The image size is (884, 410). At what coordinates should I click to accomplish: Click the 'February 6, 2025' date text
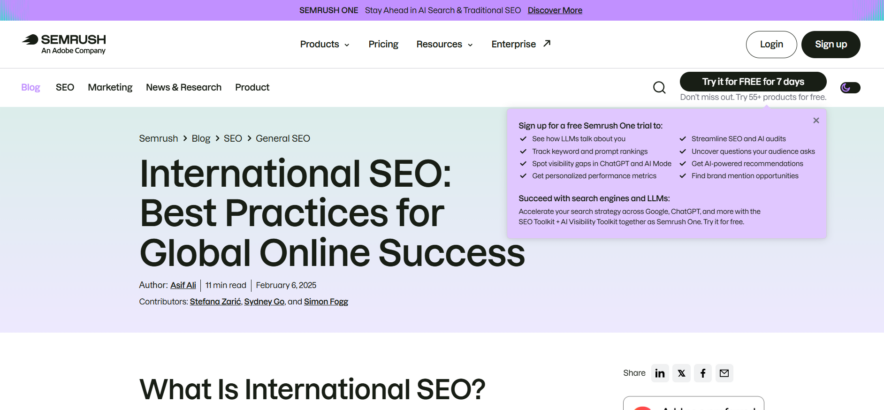[x=286, y=285]
